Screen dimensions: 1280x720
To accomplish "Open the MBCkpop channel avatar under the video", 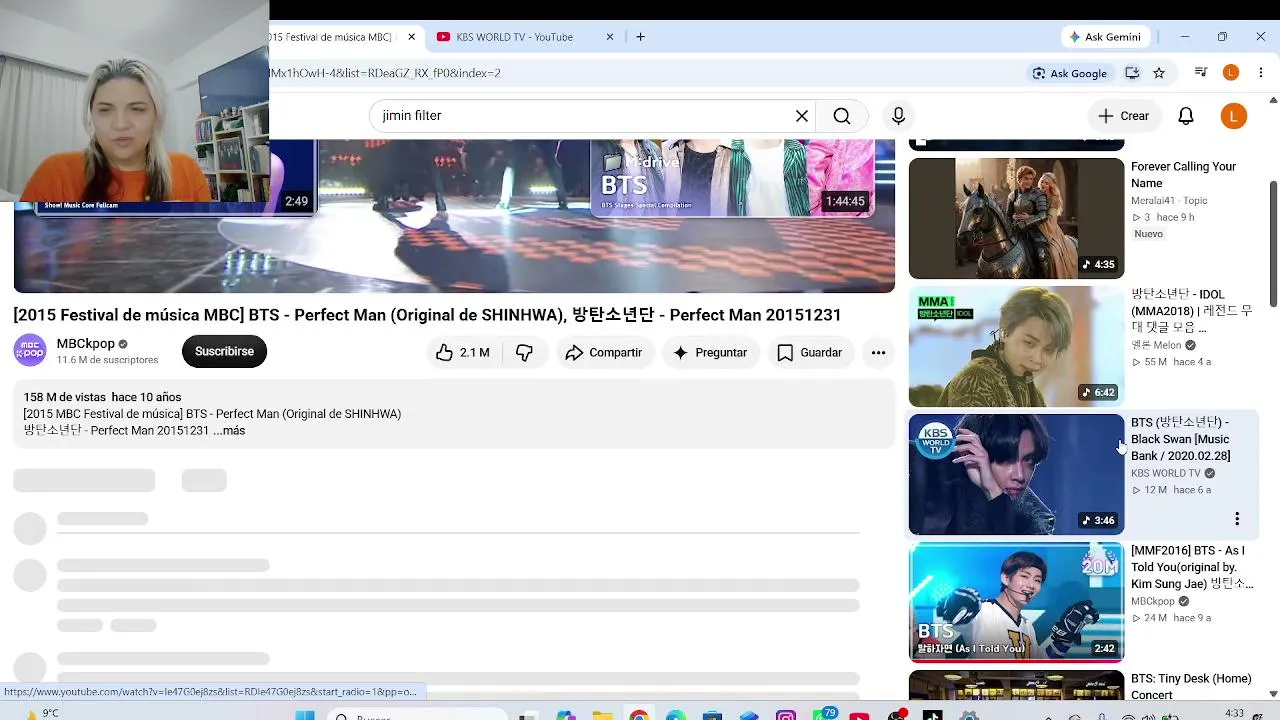I will click(x=30, y=351).
